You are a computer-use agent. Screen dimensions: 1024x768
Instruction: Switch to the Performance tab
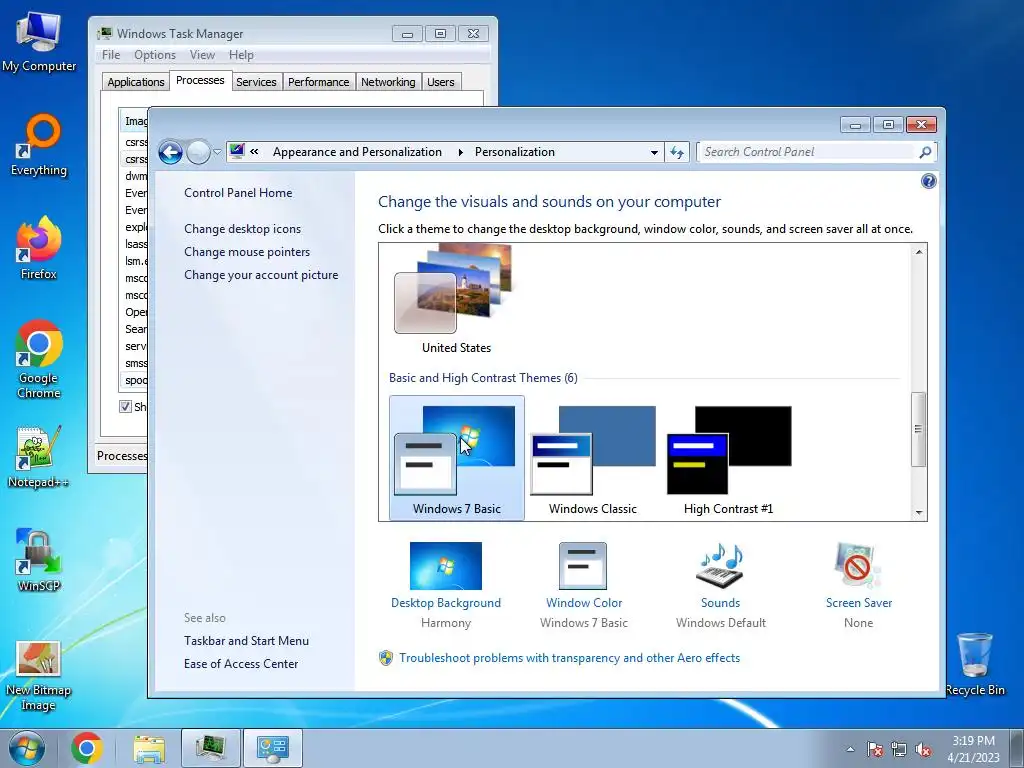pyautogui.click(x=319, y=82)
